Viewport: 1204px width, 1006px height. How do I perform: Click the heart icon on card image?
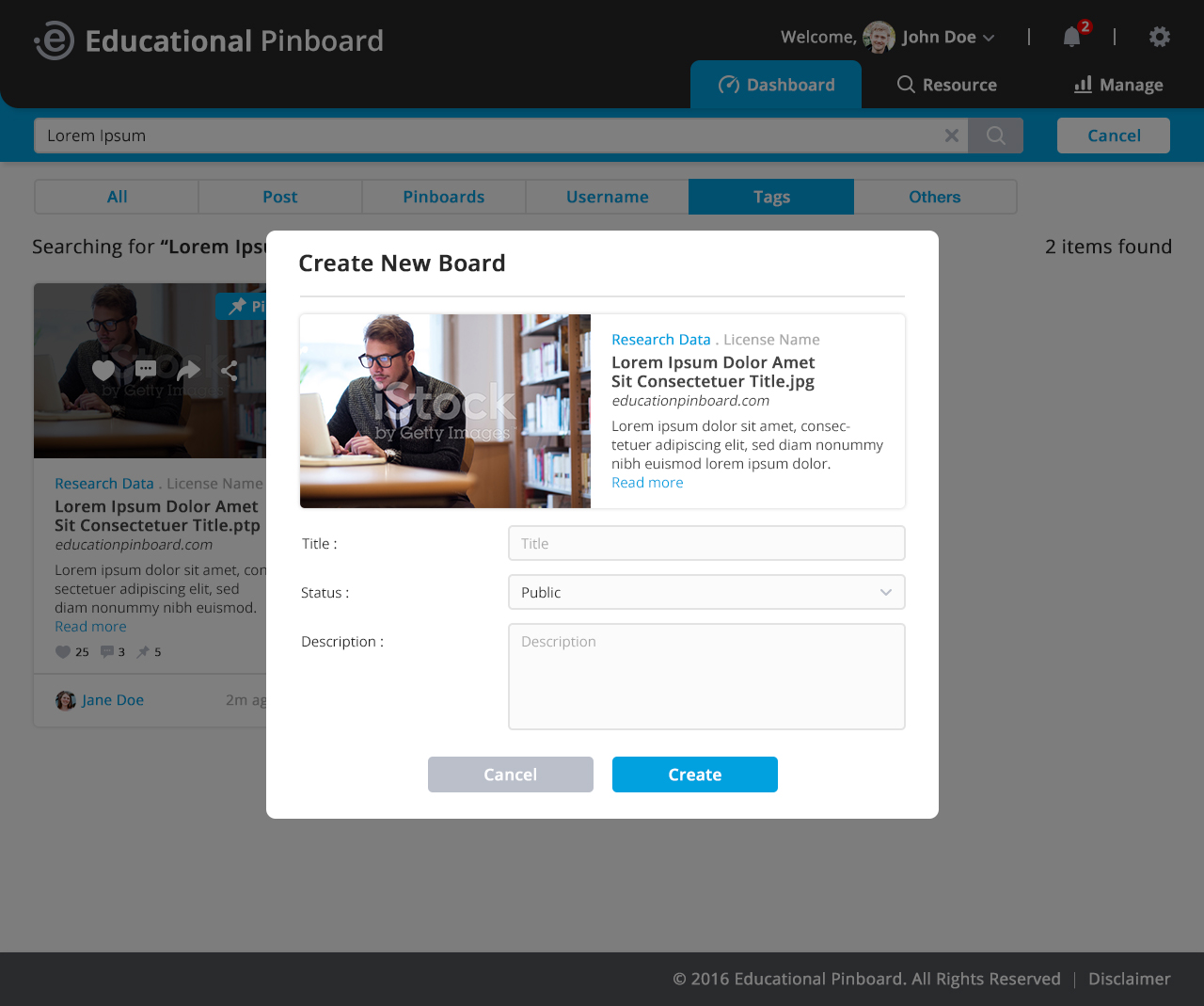click(x=103, y=370)
